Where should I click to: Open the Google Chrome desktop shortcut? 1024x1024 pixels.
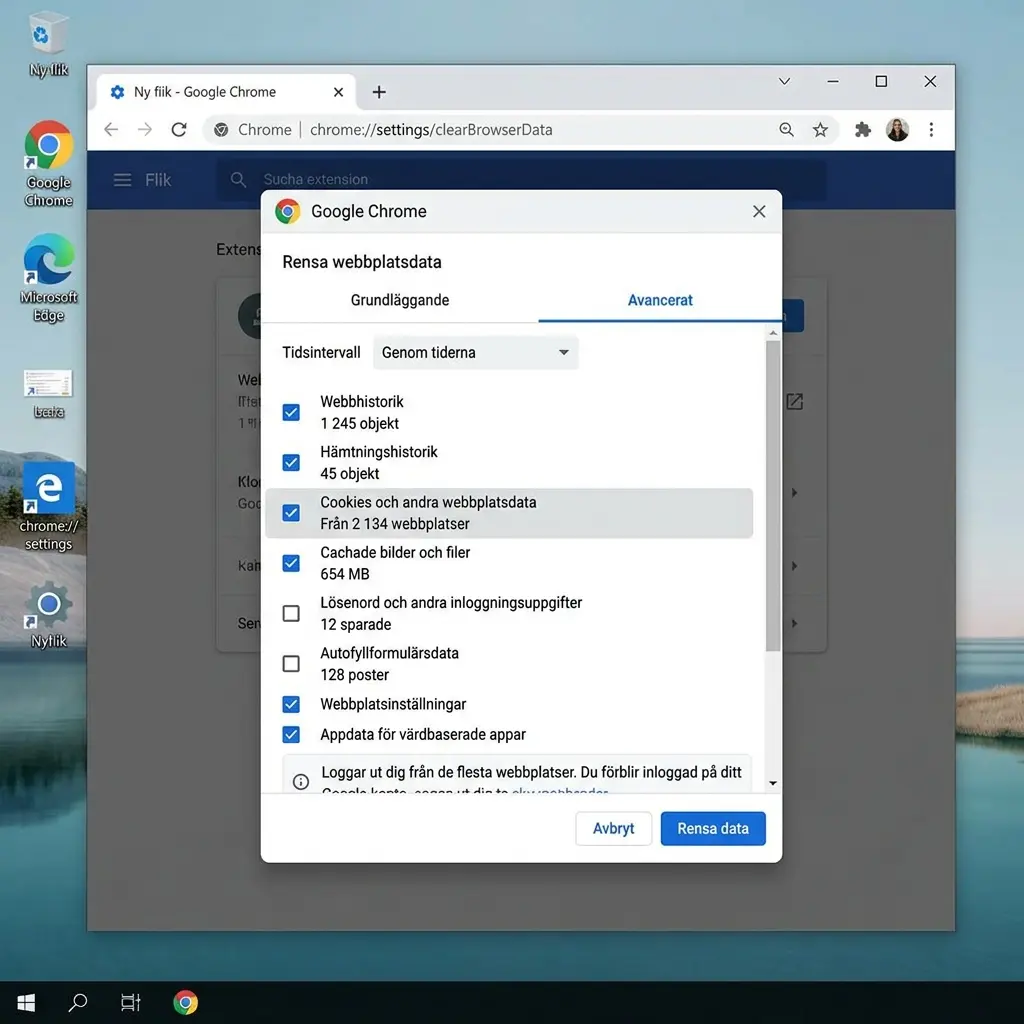[48, 163]
